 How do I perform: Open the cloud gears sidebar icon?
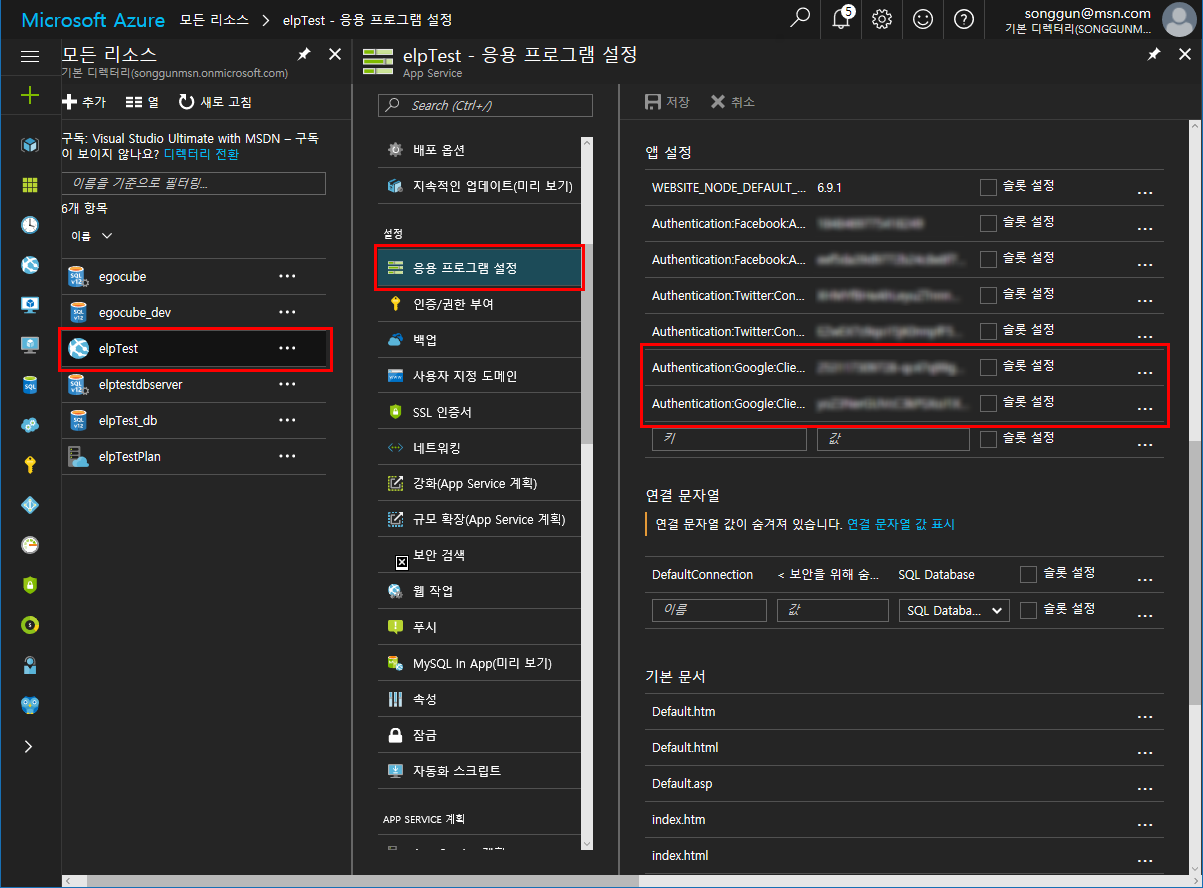click(30, 425)
